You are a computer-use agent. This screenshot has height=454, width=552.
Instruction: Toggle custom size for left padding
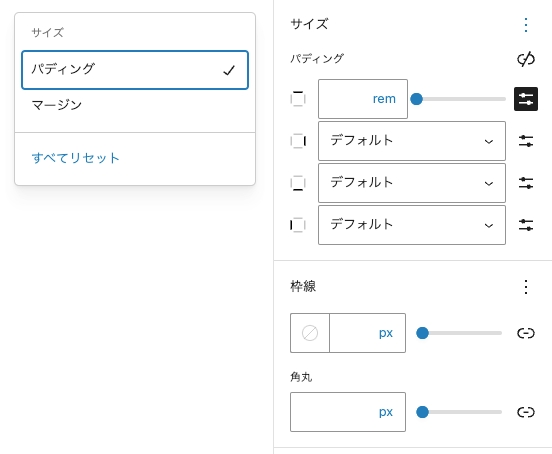point(526,225)
